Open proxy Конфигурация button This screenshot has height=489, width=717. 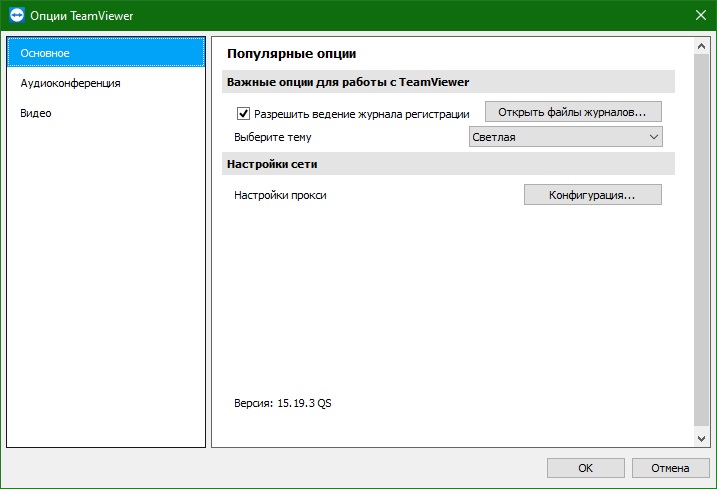[x=593, y=195]
